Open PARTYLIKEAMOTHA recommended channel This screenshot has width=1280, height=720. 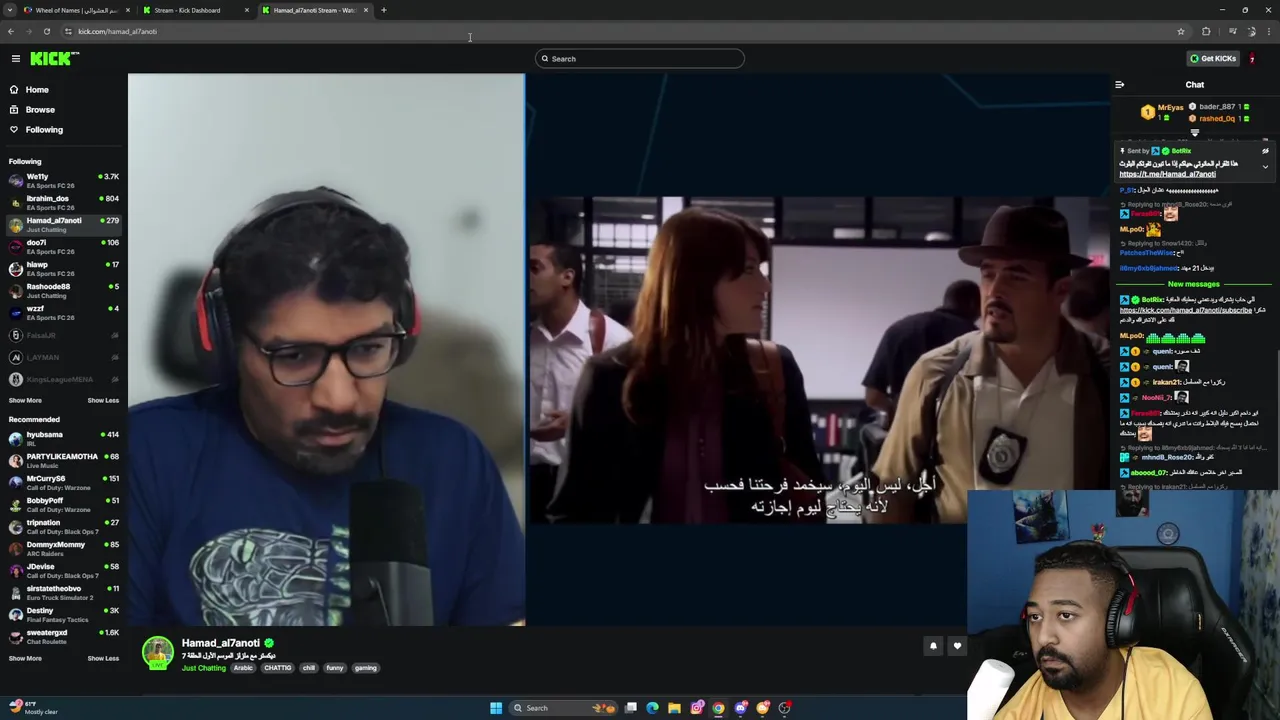62,461
